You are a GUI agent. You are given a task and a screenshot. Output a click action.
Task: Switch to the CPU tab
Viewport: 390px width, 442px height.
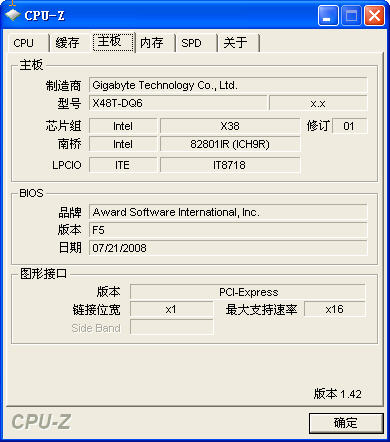(28, 43)
